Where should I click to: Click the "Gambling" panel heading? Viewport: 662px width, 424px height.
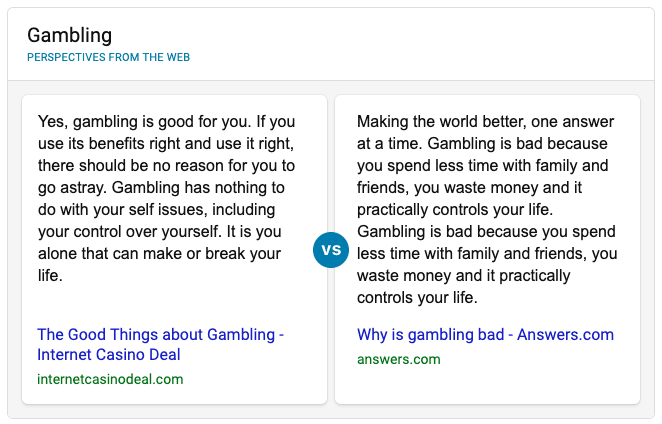(x=70, y=35)
